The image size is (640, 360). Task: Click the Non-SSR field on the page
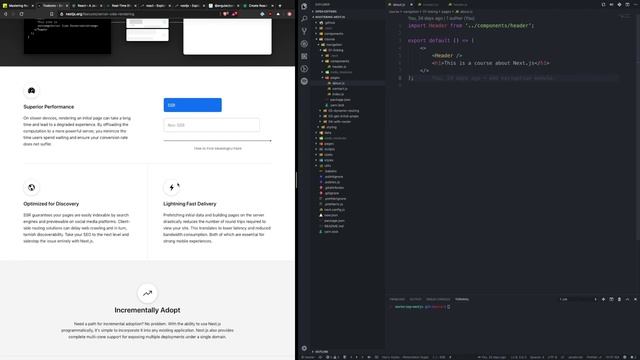point(211,125)
